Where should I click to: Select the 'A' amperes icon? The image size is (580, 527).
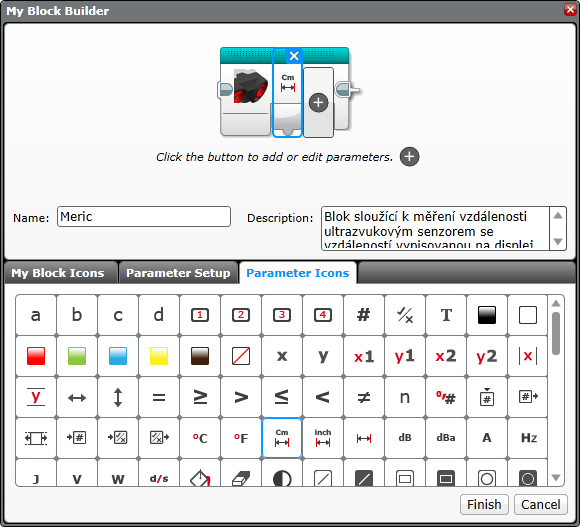(x=487, y=438)
